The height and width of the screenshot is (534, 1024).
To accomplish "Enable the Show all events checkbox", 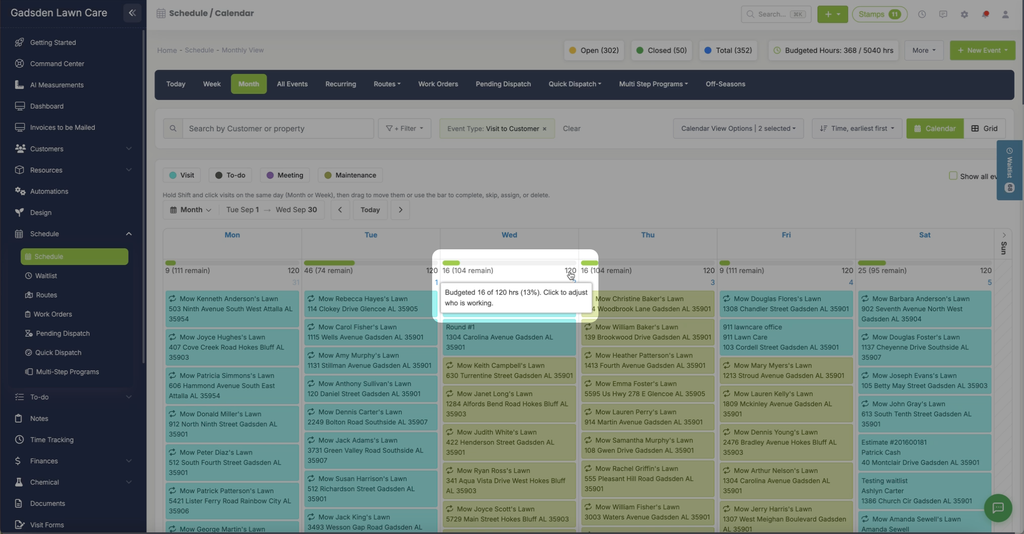I will 953,176.
